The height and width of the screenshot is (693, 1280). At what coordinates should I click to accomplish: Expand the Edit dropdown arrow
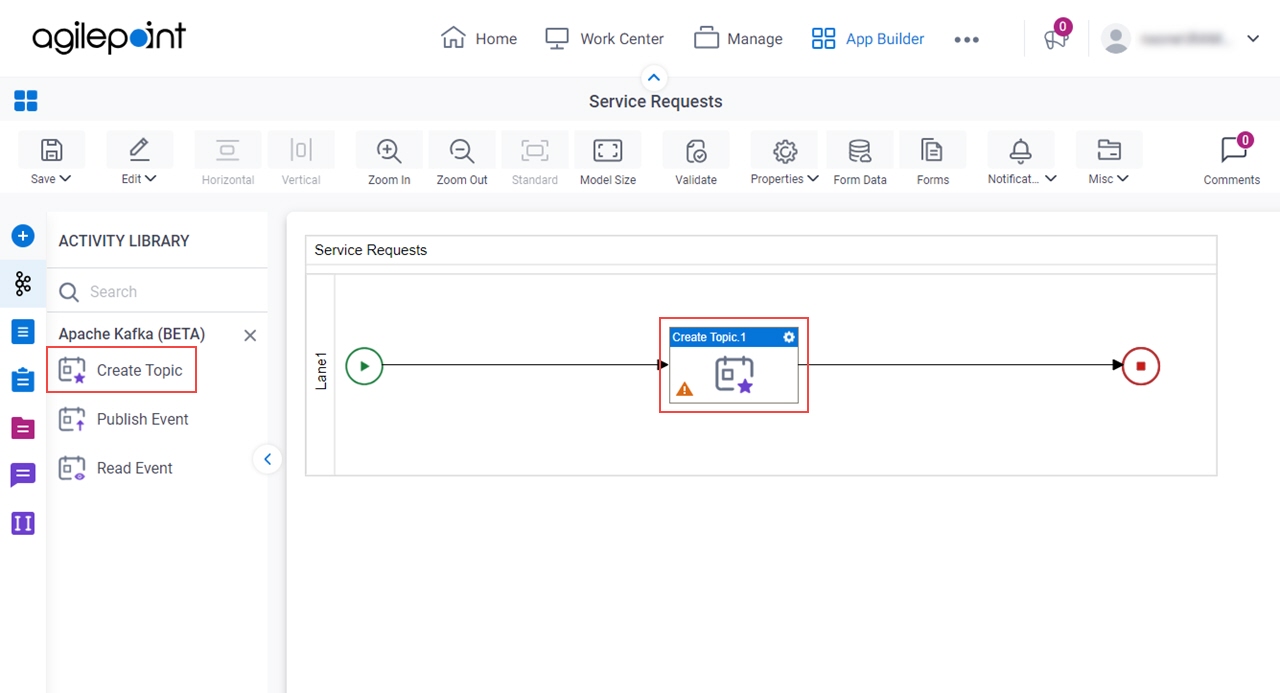point(151,179)
